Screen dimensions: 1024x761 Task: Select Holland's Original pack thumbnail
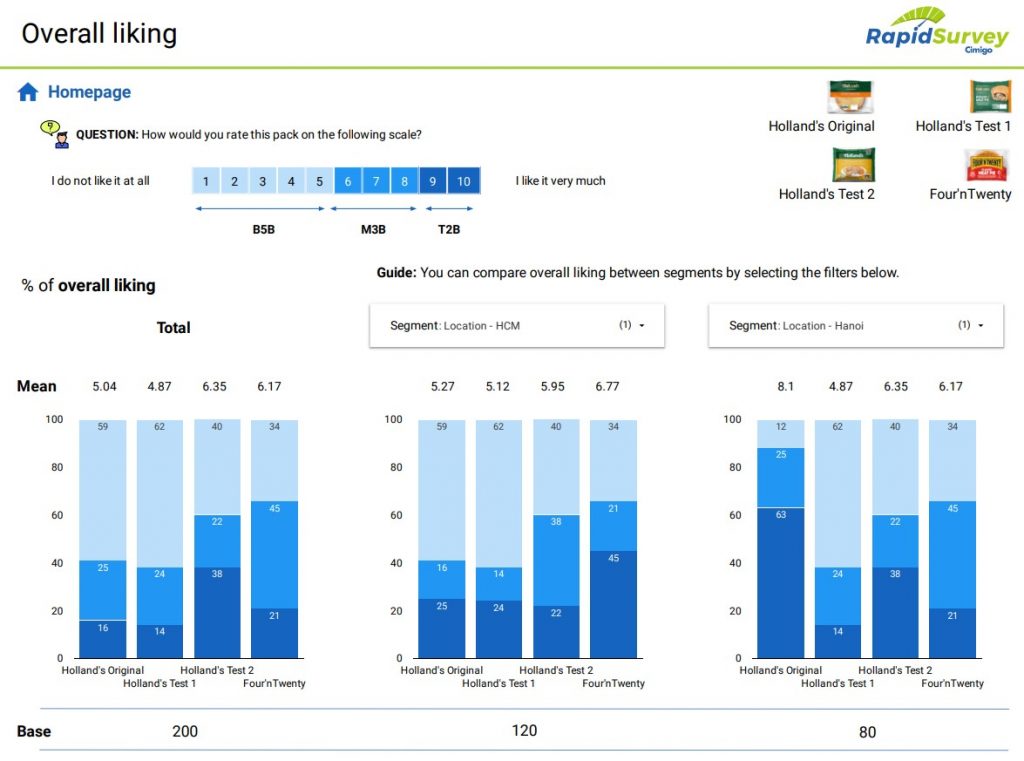point(850,97)
